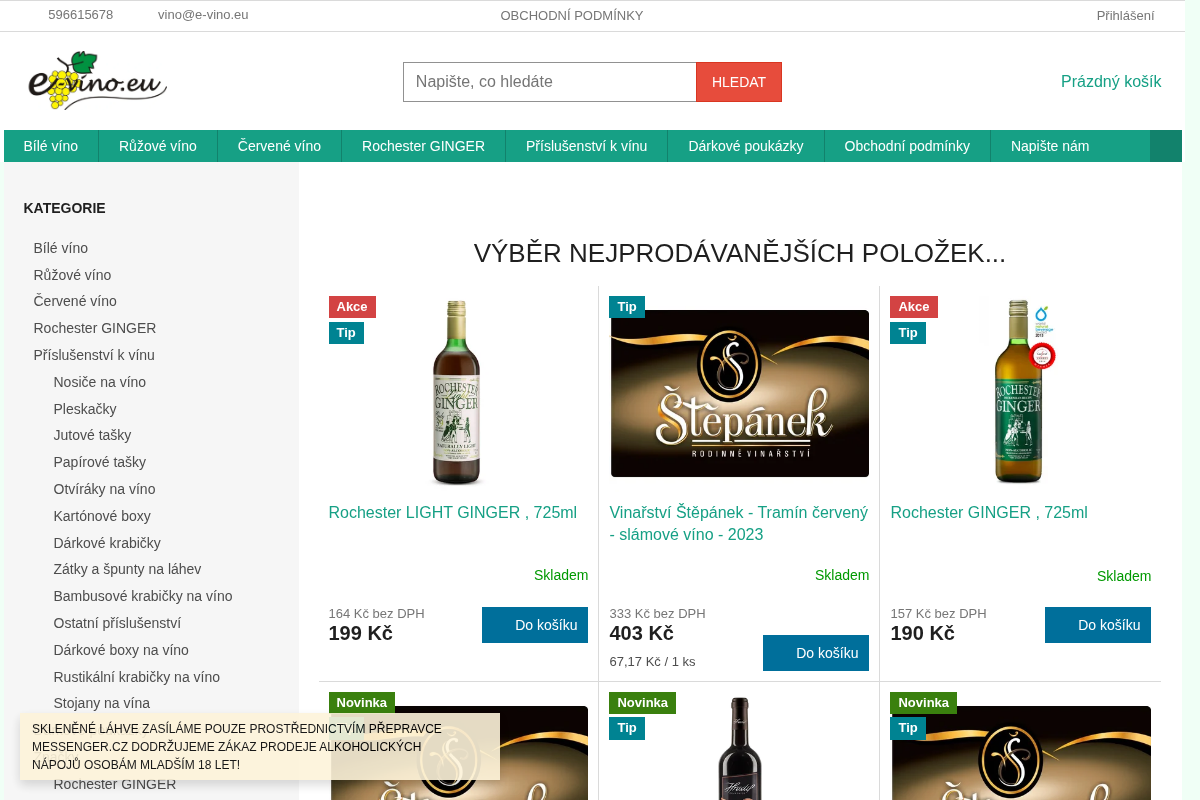Screen dimensions: 1200x800
Task: Select Bílé víno in the sidebar categories
Action: click(61, 248)
